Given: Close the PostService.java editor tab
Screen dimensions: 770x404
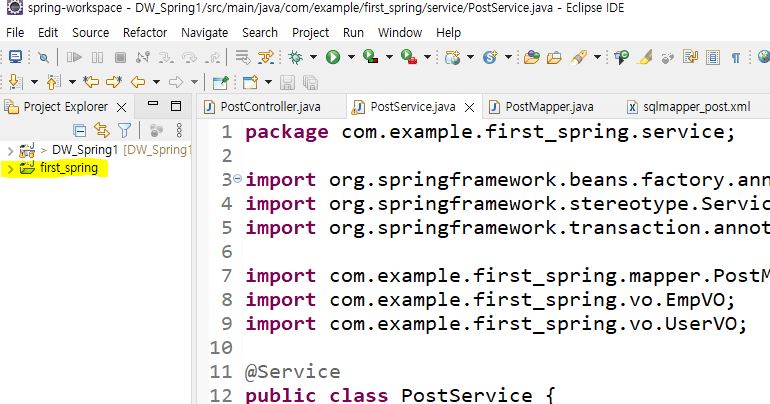Looking at the screenshot, I should (469, 107).
